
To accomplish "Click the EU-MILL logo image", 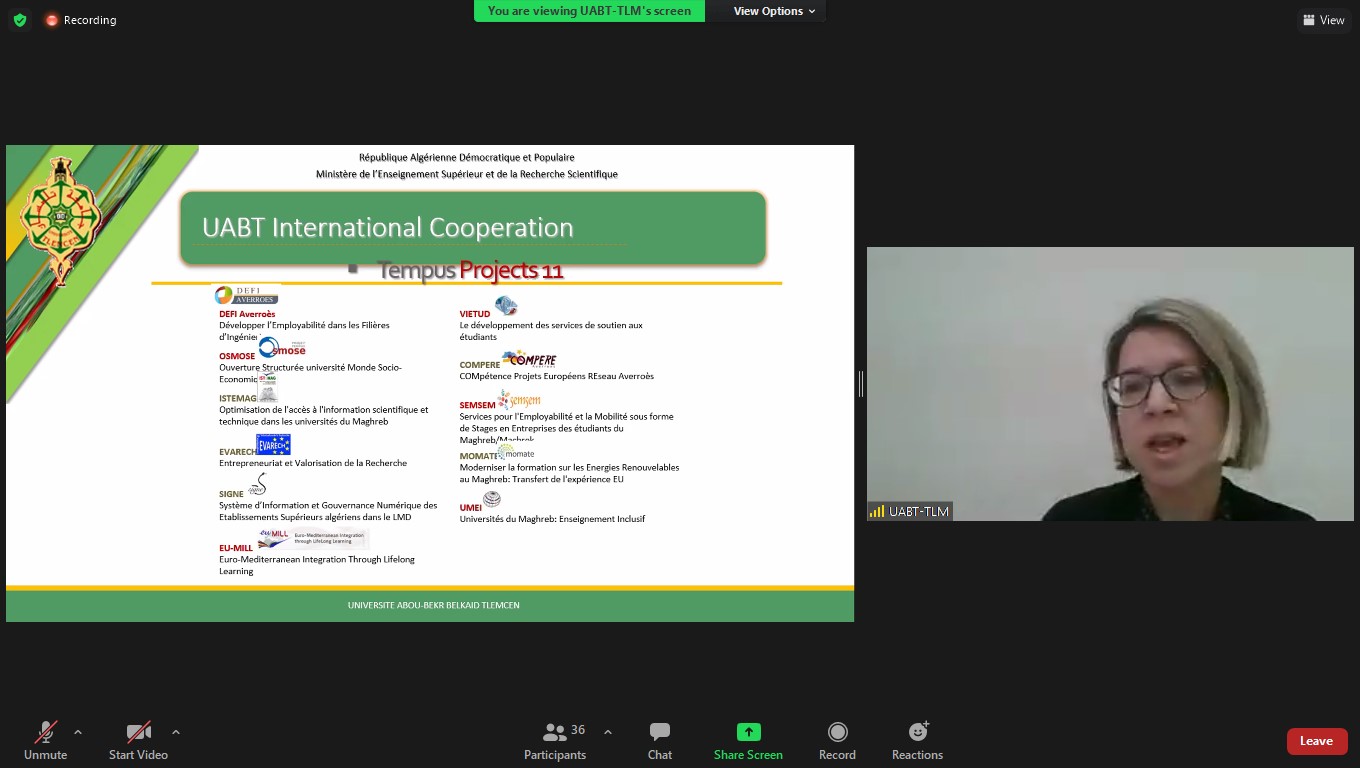I will (x=313, y=538).
